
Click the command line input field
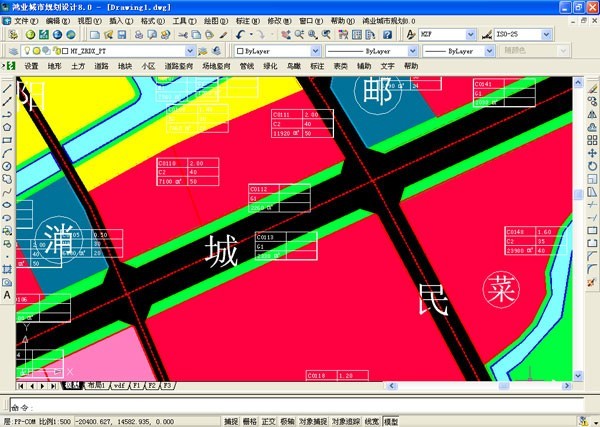click(297, 407)
